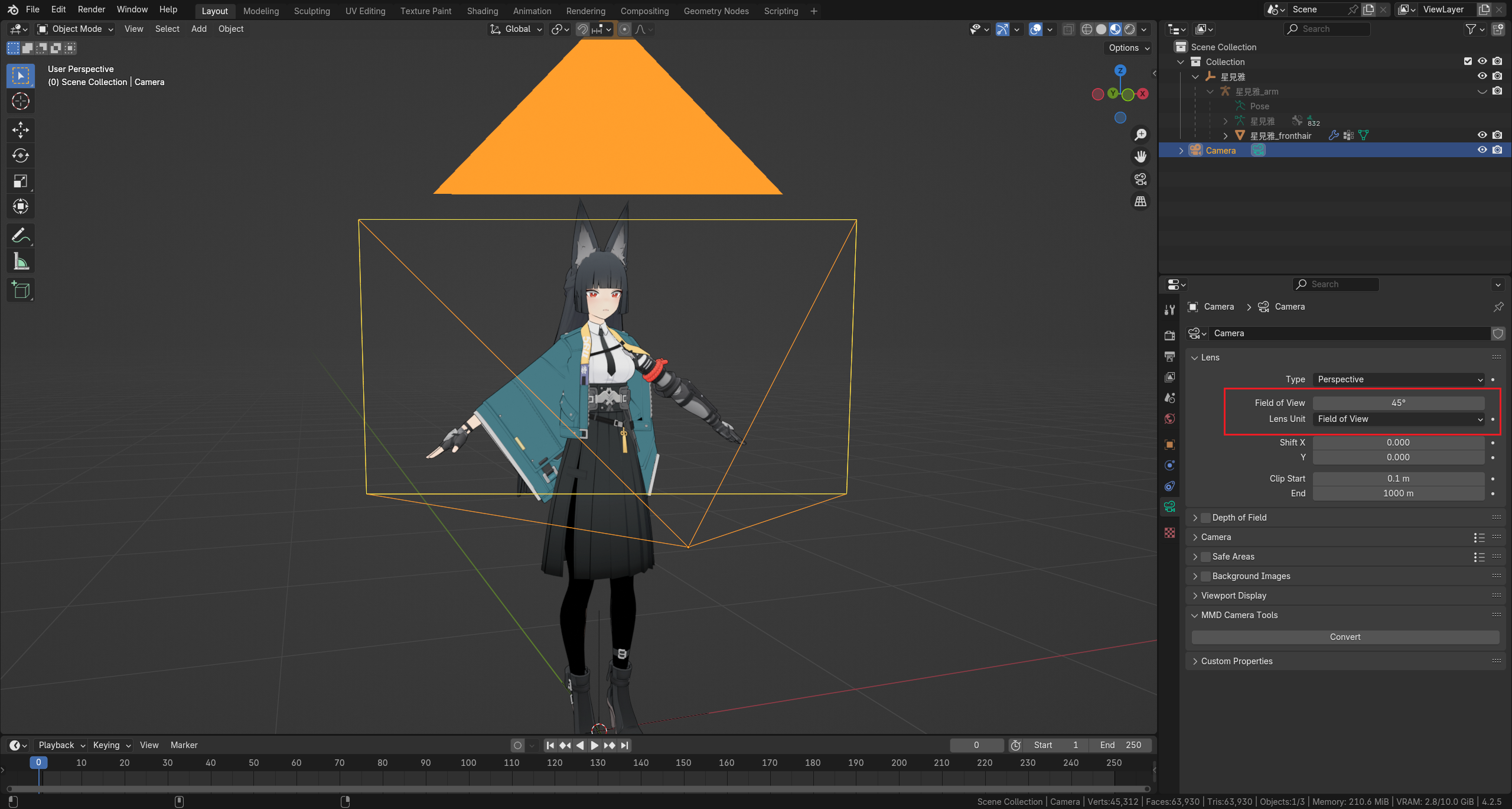The height and width of the screenshot is (809, 1512).
Task: Activate the Measure tool
Action: [21, 261]
